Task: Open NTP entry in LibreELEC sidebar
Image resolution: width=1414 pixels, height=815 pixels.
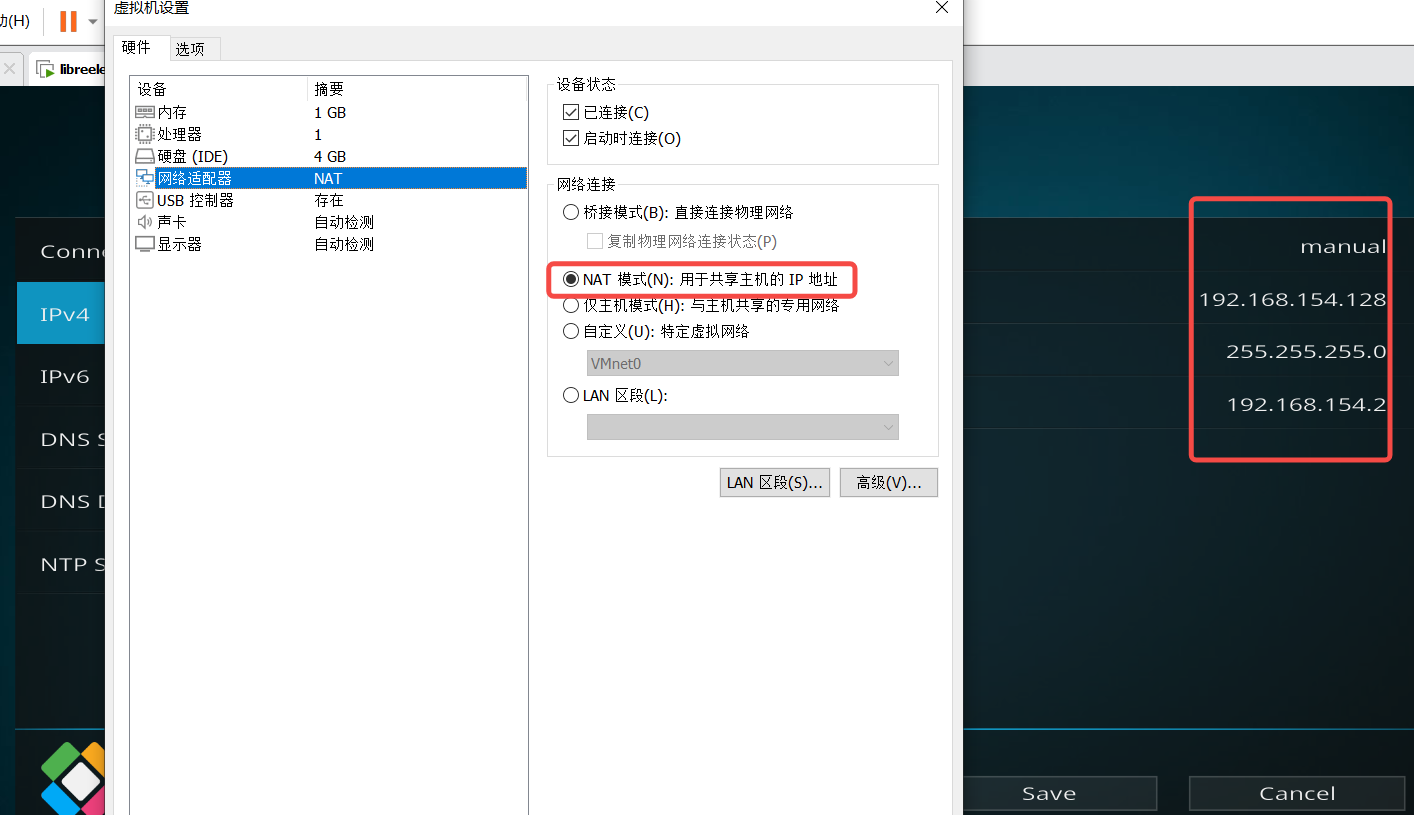Action: point(61,564)
